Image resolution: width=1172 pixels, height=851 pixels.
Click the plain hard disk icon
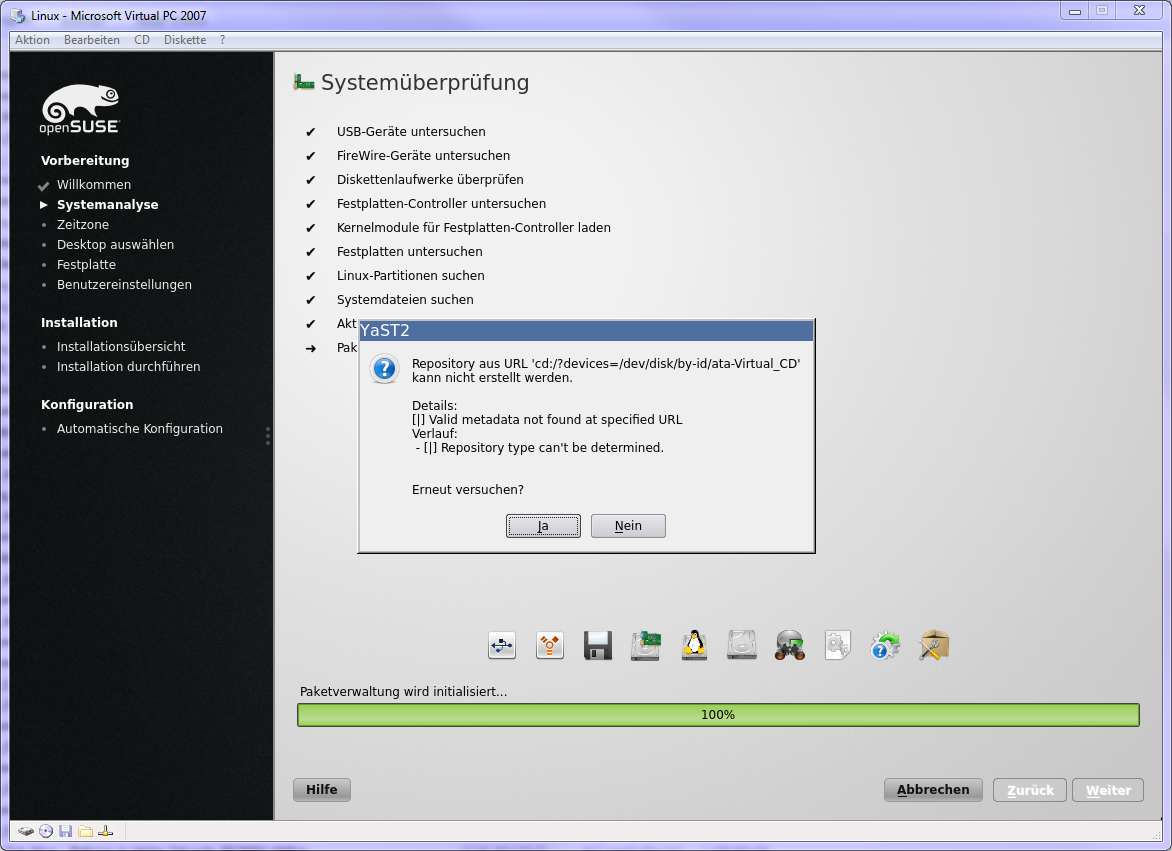pyautogui.click(x=741, y=646)
